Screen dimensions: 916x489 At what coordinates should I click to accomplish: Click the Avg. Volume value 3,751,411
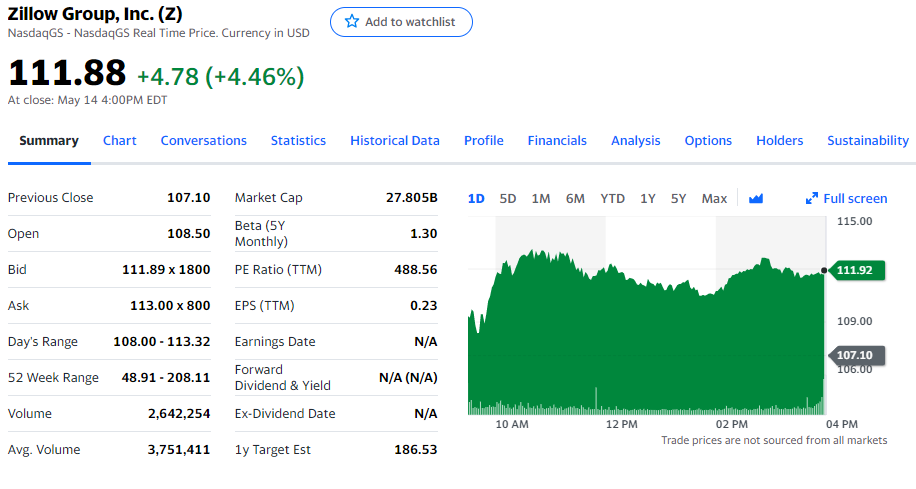coord(179,450)
